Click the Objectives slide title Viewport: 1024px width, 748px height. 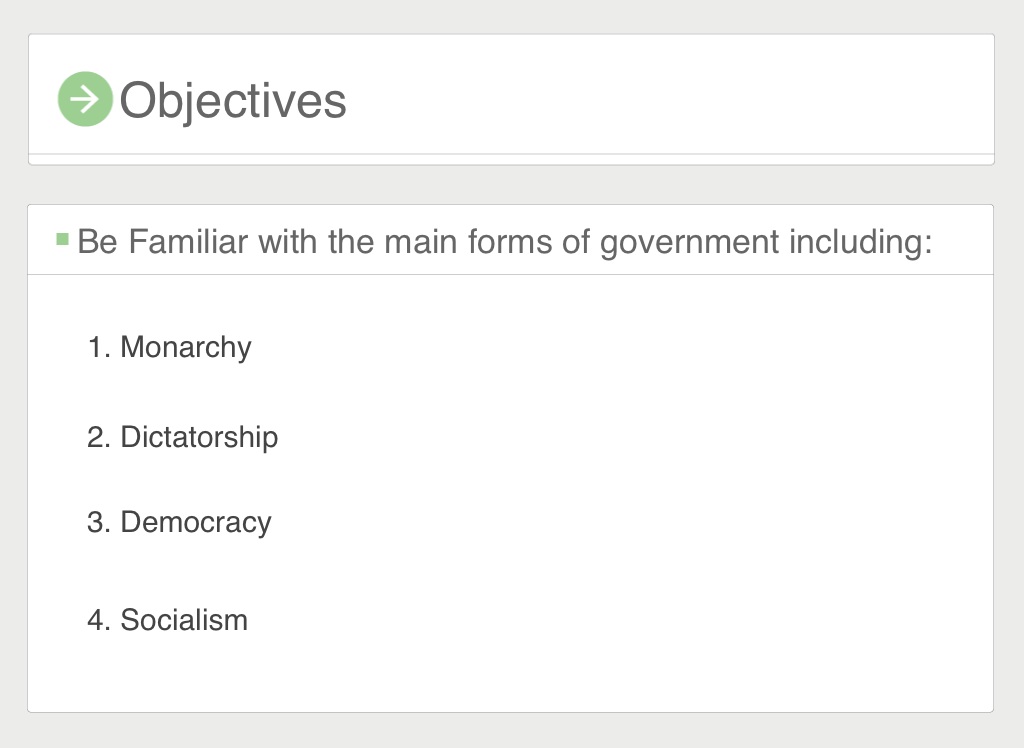[232, 101]
